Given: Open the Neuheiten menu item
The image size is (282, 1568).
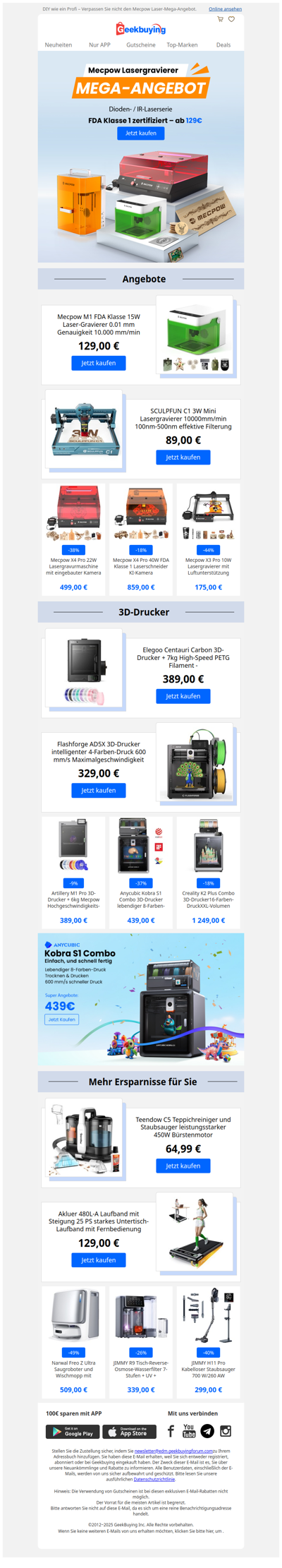Looking at the screenshot, I should (59, 44).
